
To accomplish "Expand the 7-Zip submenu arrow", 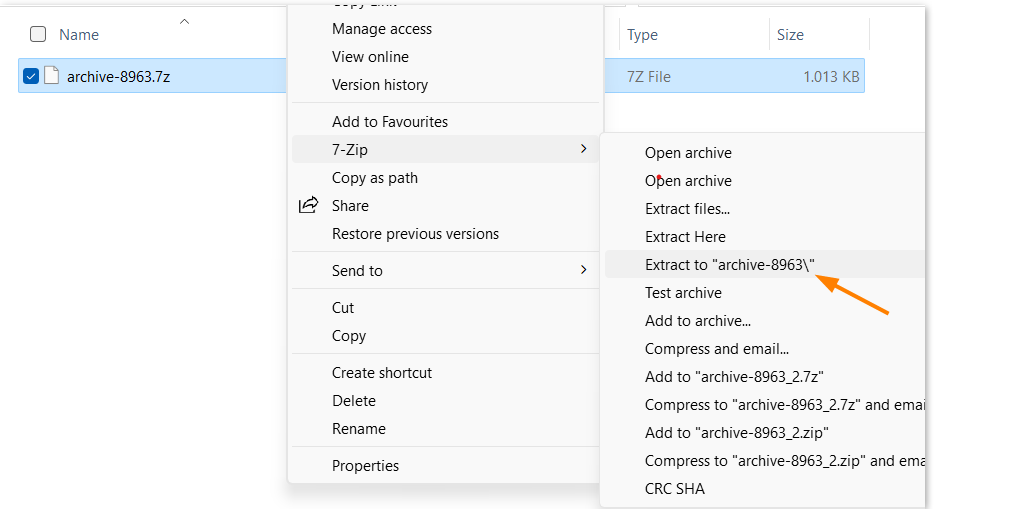I will click(x=583, y=149).
